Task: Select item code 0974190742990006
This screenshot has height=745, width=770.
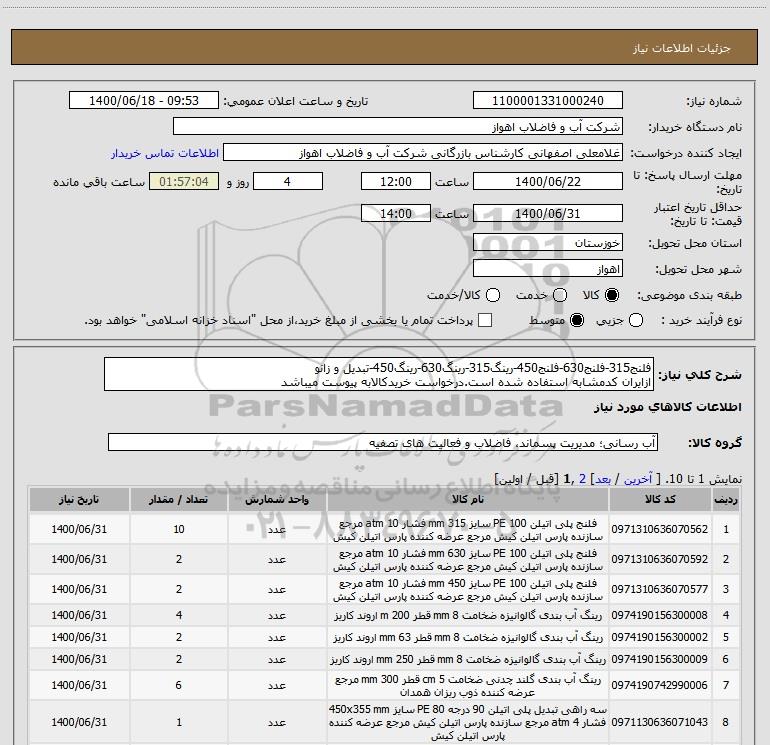Action: 660,685
